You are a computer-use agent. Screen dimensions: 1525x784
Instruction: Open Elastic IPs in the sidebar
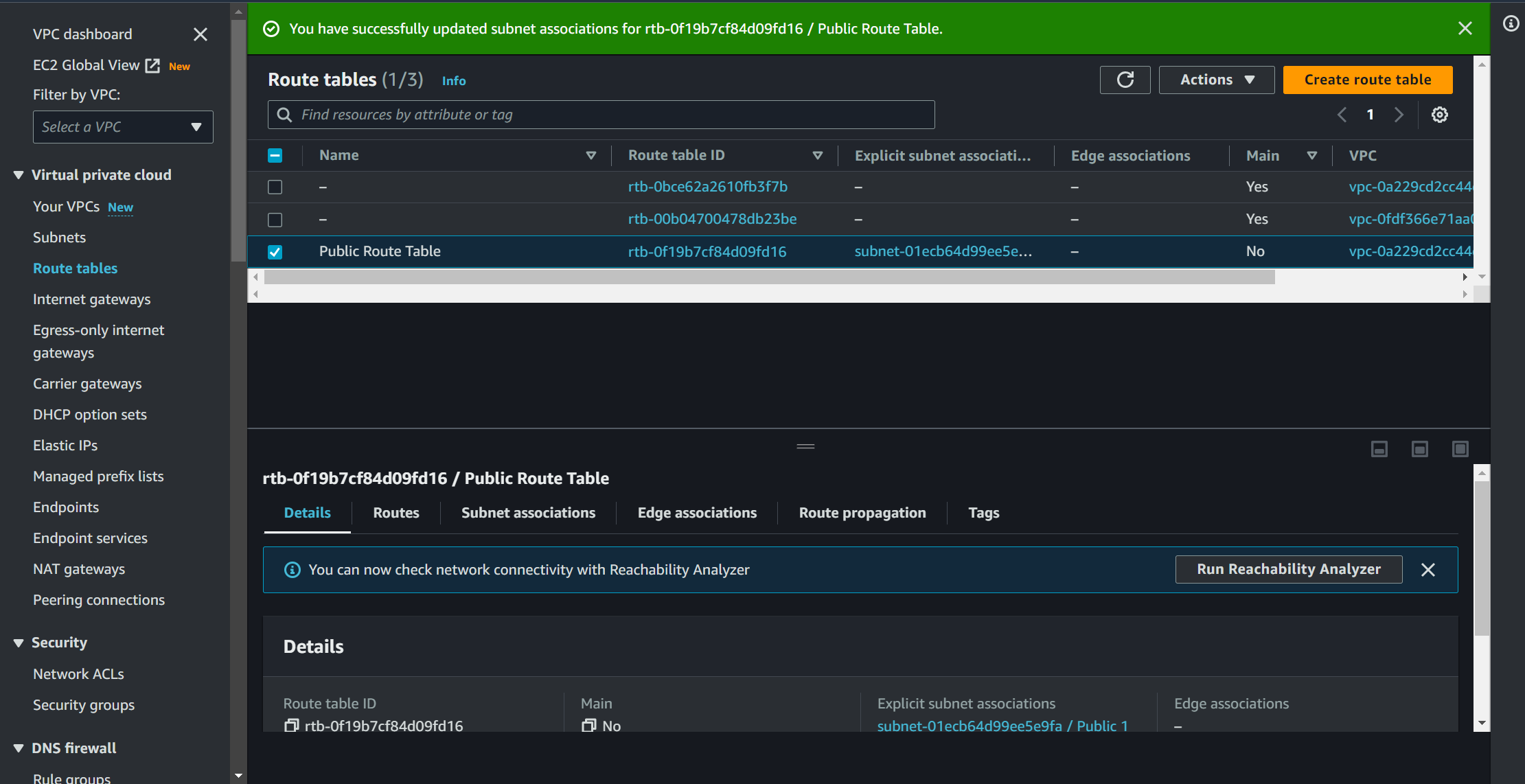pyautogui.click(x=65, y=446)
